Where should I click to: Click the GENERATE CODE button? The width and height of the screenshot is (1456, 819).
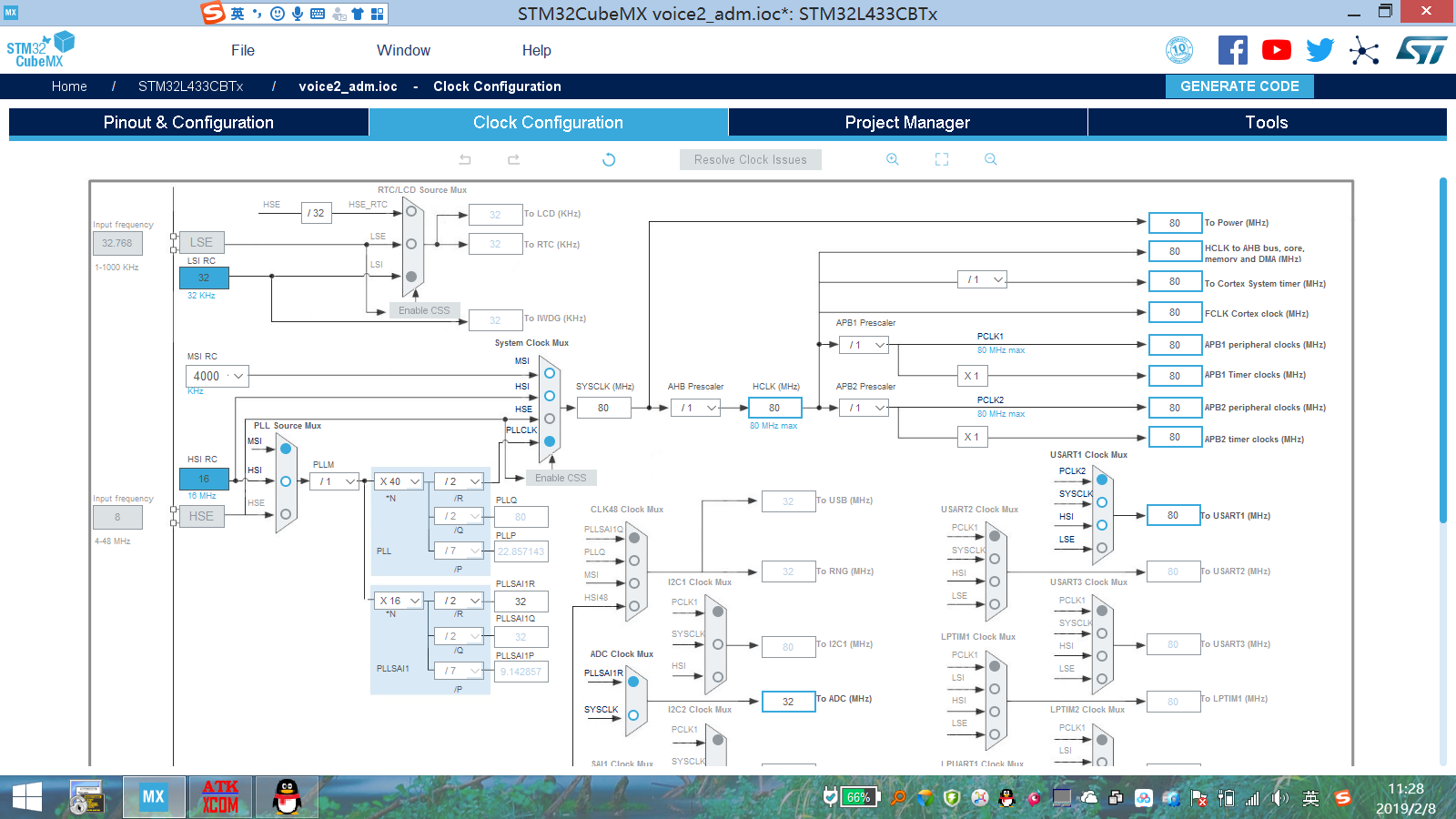click(x=1239, y=86)
